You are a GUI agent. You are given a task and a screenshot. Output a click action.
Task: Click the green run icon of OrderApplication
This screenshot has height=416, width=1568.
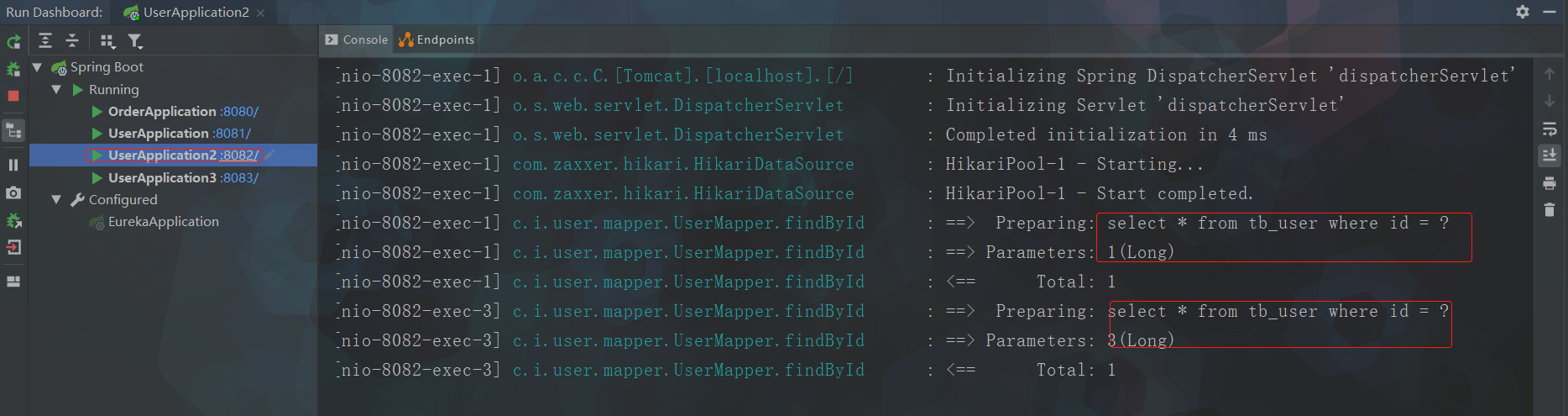pyautogui.click(x=97, y=111)
